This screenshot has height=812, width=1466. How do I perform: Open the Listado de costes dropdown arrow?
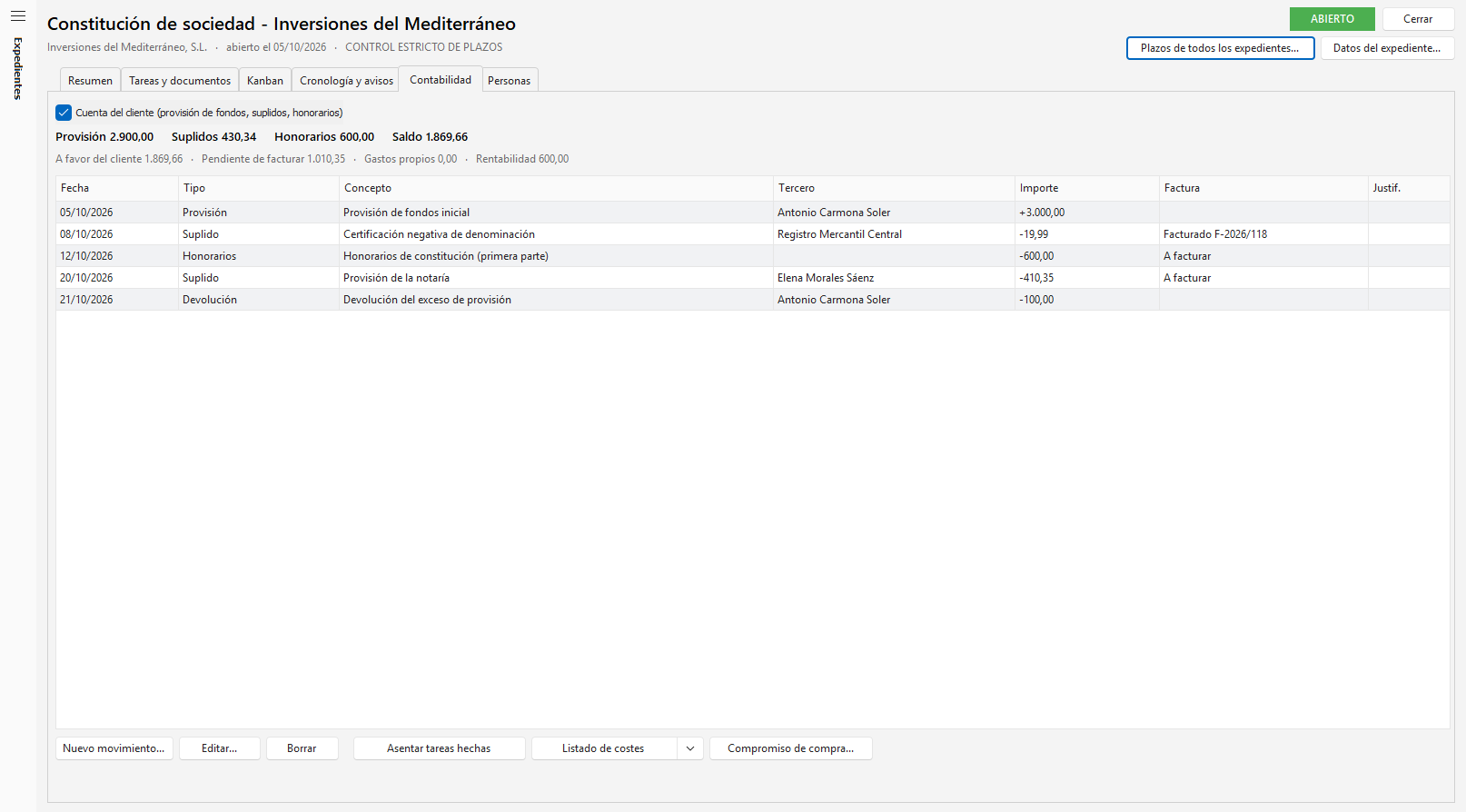pos(690,748)
